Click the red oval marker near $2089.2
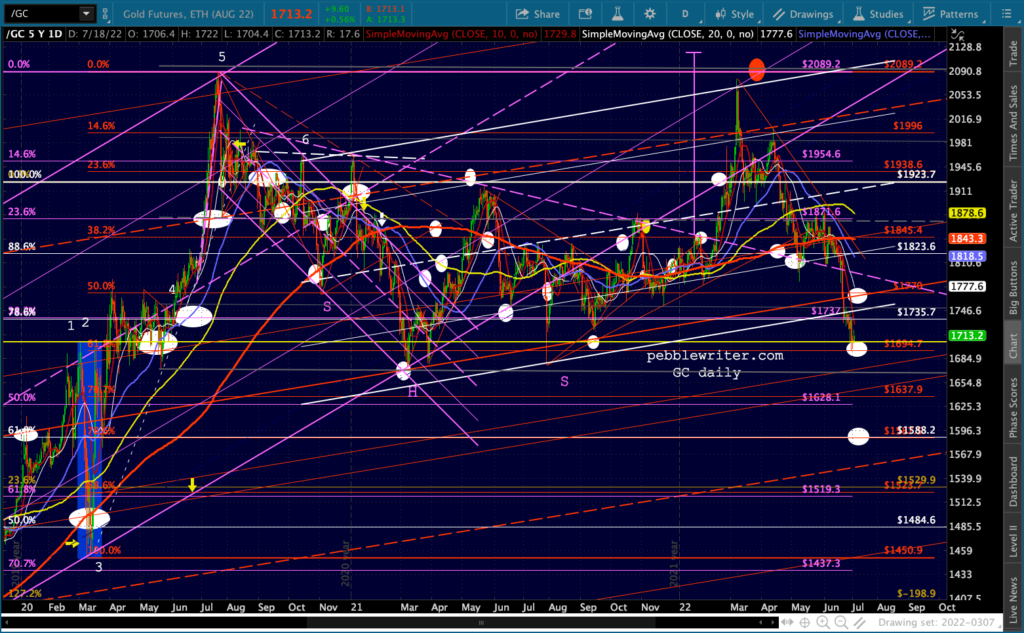The image size is (1024, 633). 756,69
